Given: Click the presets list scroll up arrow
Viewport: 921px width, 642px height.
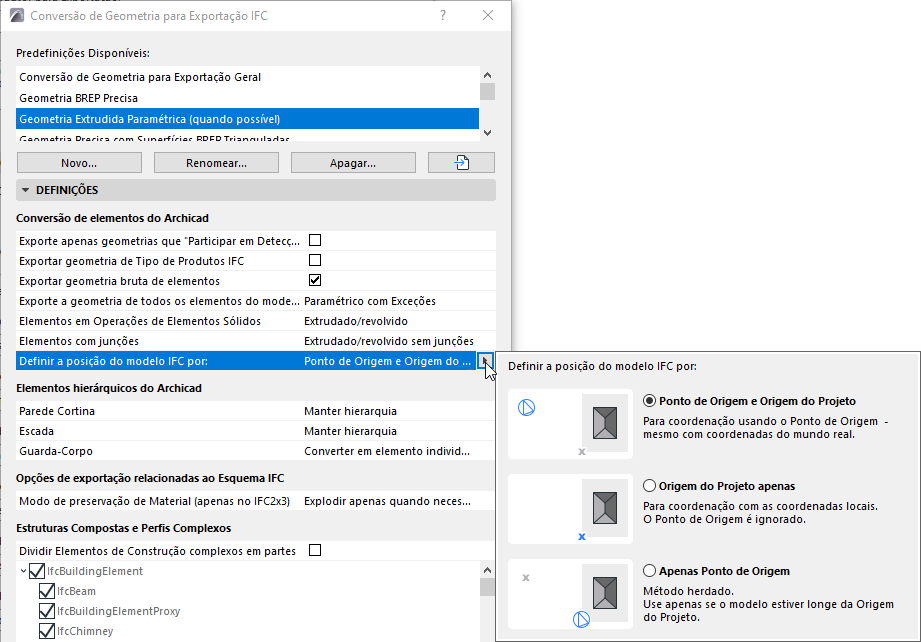Looking at the screenshot, I should coord(487,75).
